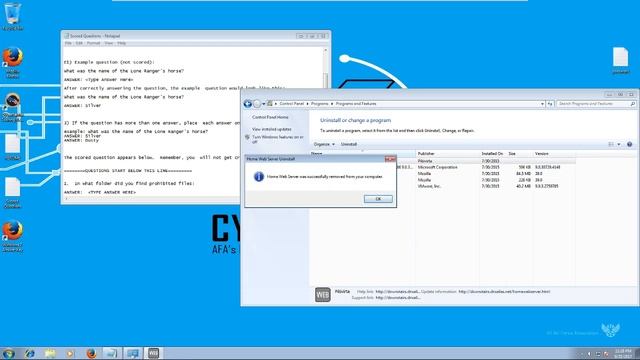Click Programs and Features breadcrumb segment
This screenshot has width=640, height=360.
[356, 104]
